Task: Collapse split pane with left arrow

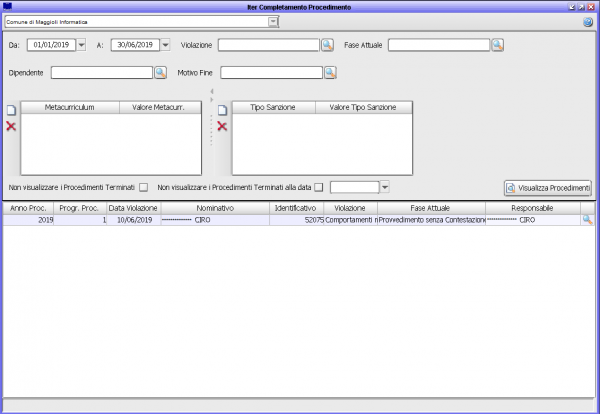Action: click(x=212, y=91)
